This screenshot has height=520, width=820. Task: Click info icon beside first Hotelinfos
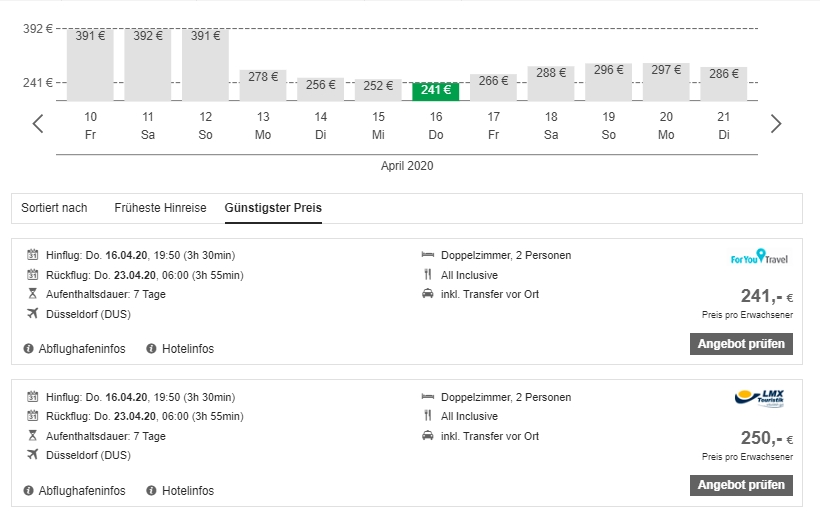(152, 349)
